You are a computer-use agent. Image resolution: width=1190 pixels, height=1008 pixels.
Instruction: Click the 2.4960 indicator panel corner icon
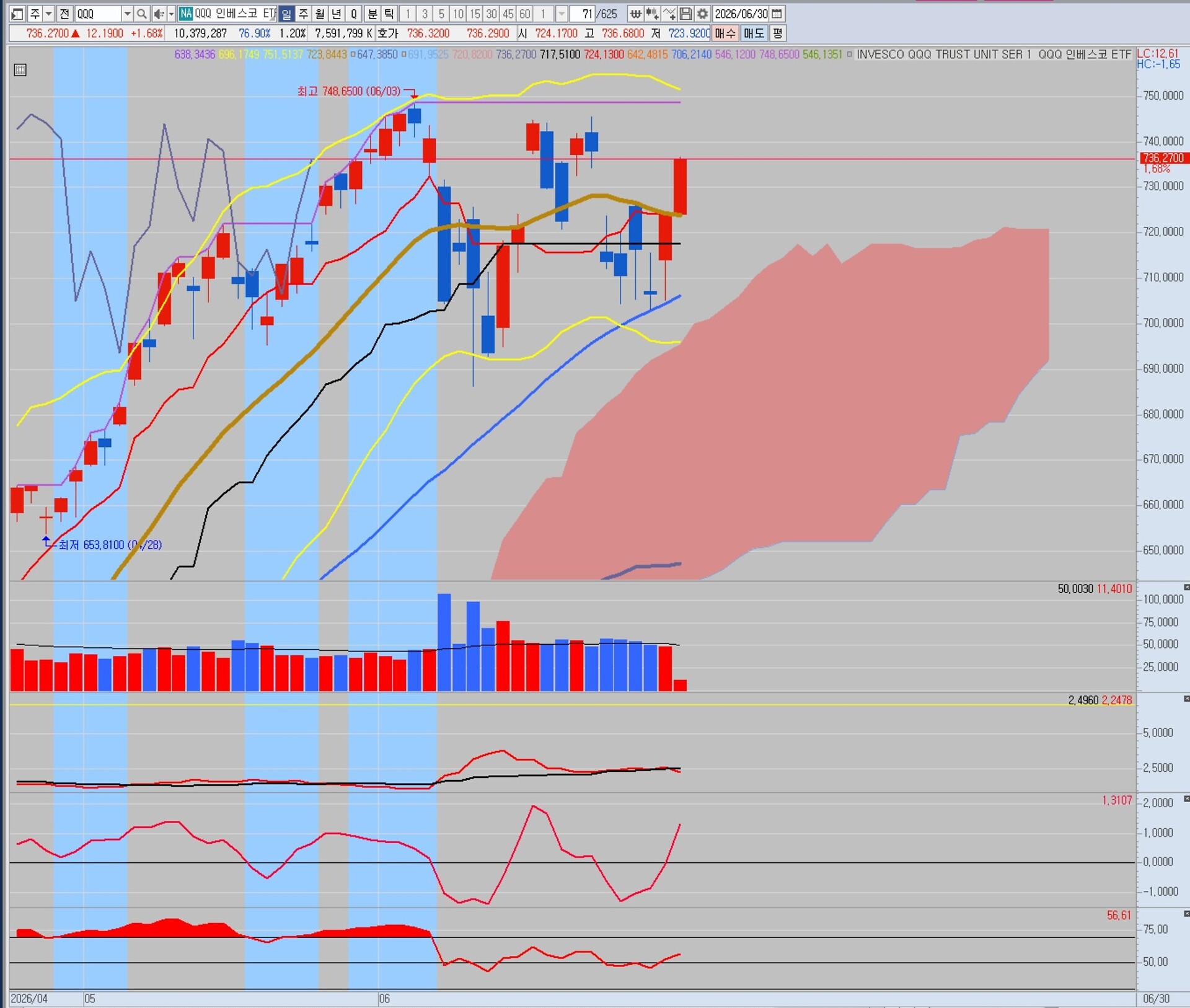tap(1186, 699)
